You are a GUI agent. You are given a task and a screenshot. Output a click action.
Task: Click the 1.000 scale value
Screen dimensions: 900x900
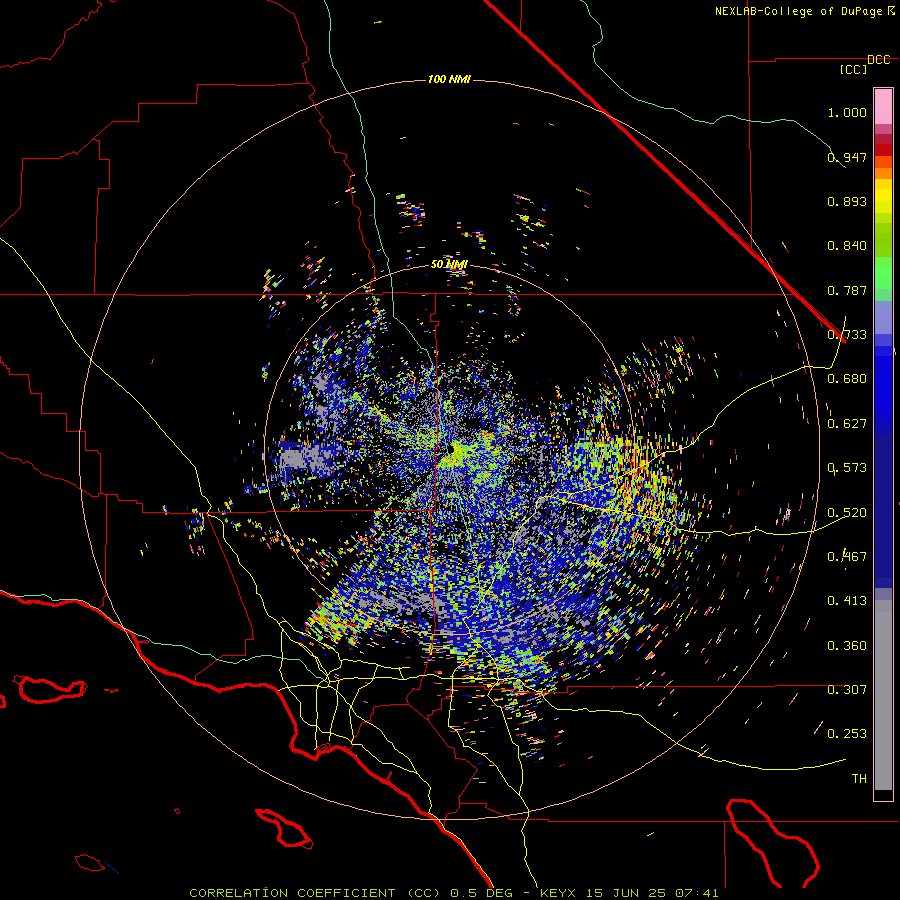point(847,112)
